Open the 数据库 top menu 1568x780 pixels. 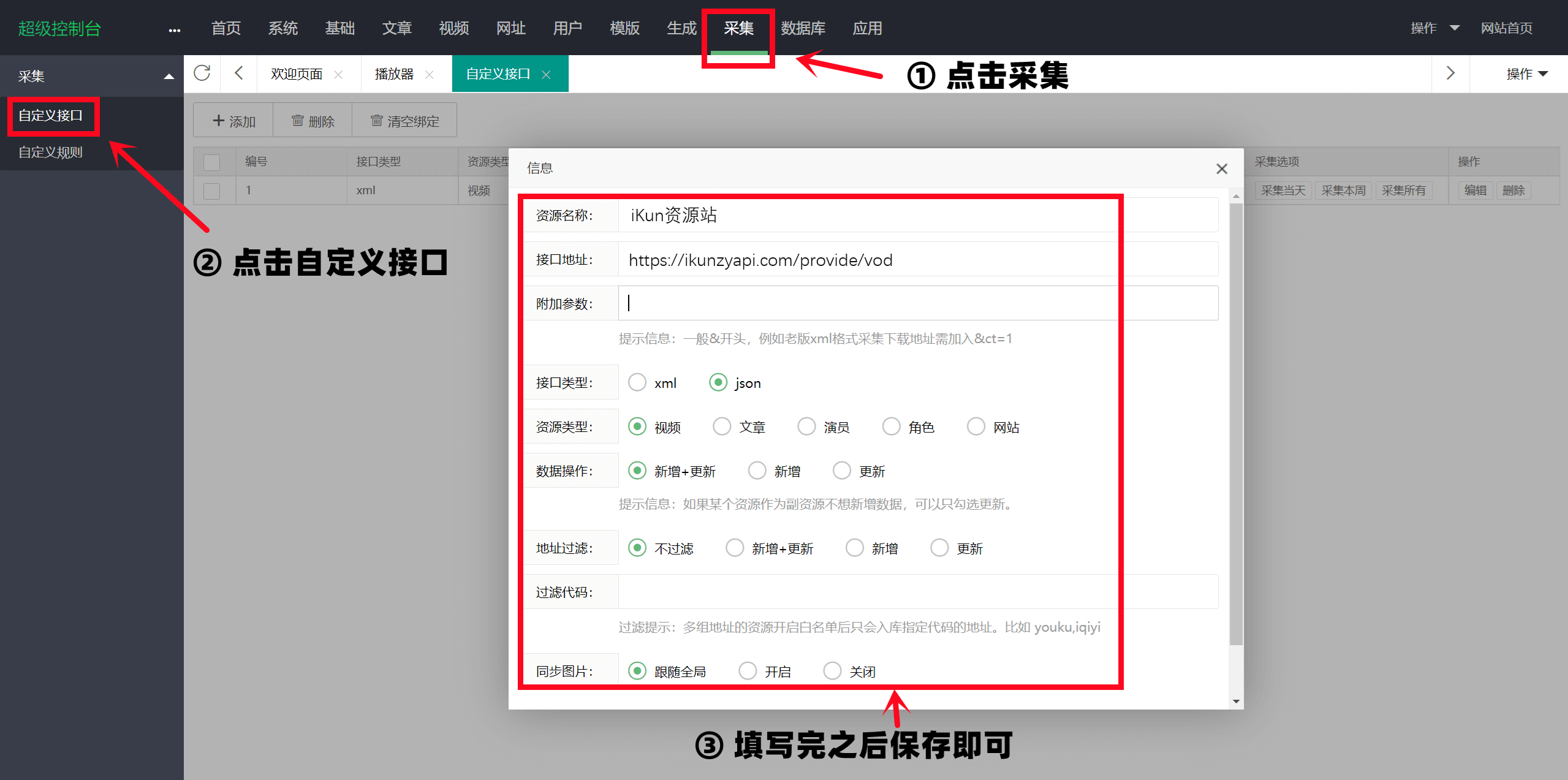[x=803, y=28]
